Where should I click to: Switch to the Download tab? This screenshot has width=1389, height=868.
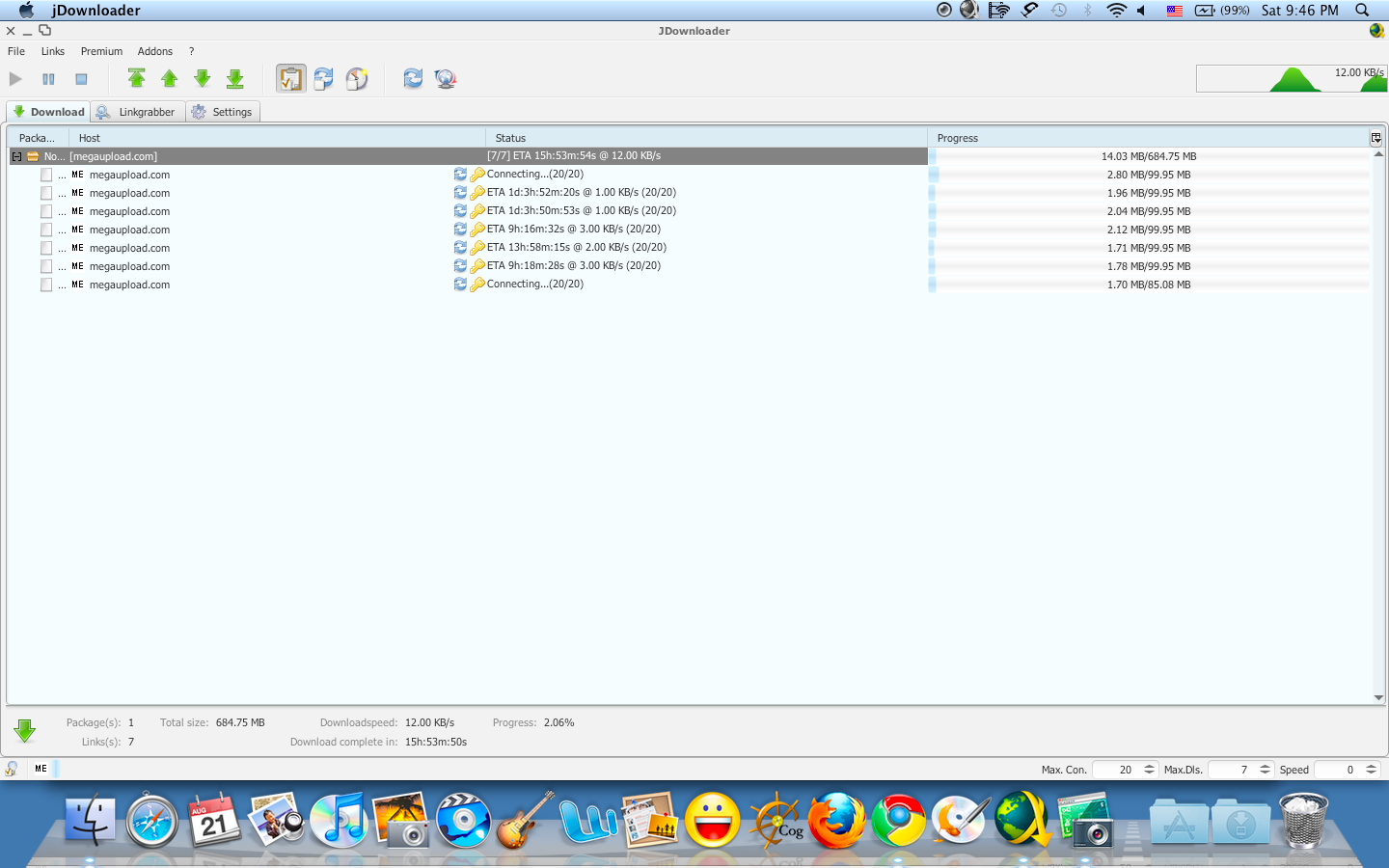click(x=48, y=112)
